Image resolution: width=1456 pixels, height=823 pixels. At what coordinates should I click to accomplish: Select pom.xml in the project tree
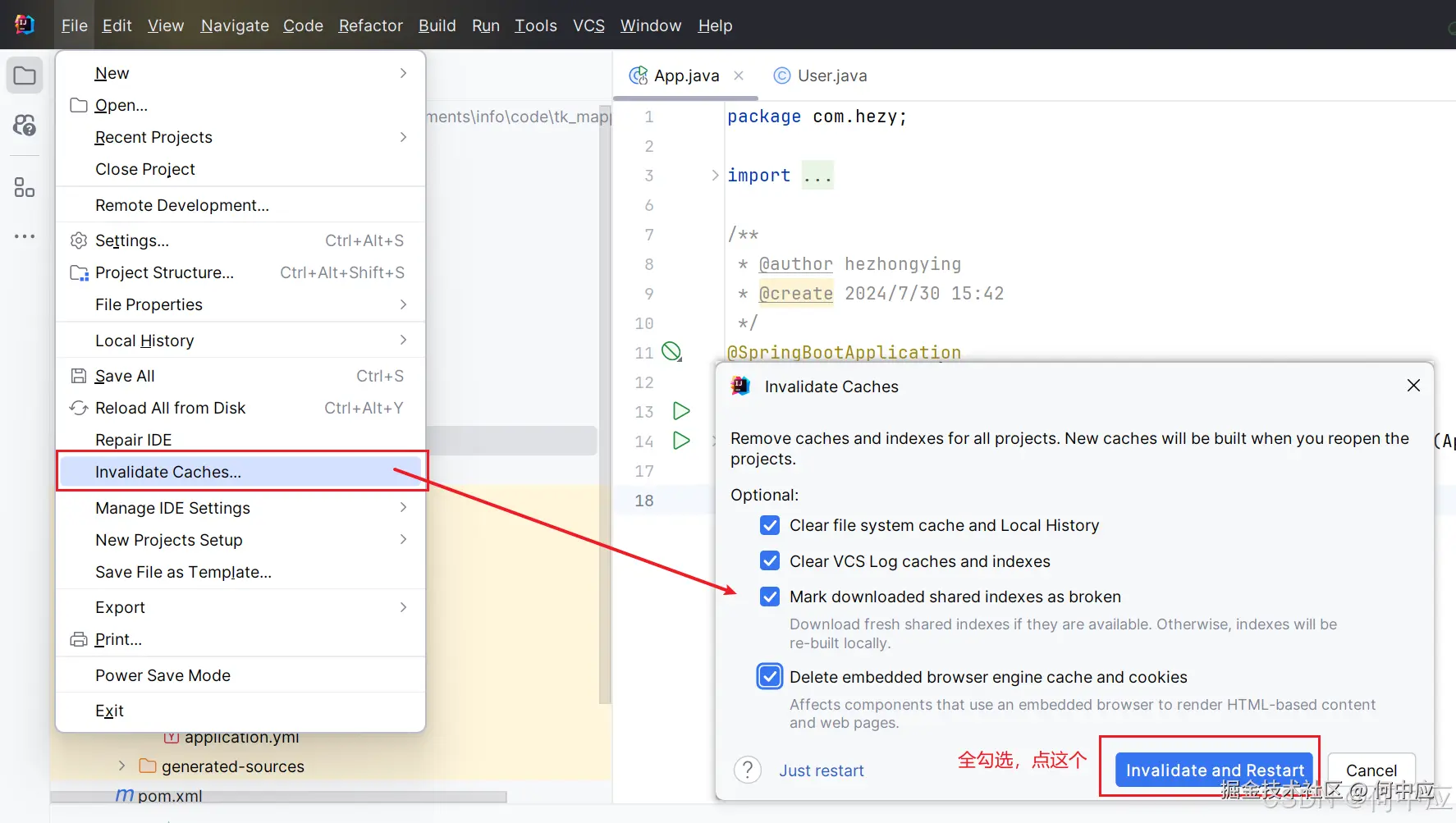click(170, 796)
